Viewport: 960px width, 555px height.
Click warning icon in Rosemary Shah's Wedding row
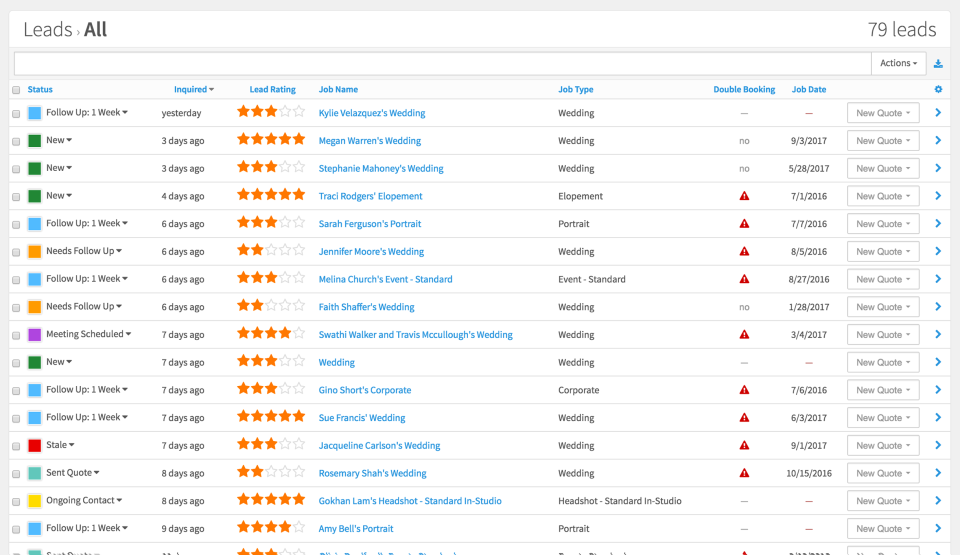pos(744,474)
